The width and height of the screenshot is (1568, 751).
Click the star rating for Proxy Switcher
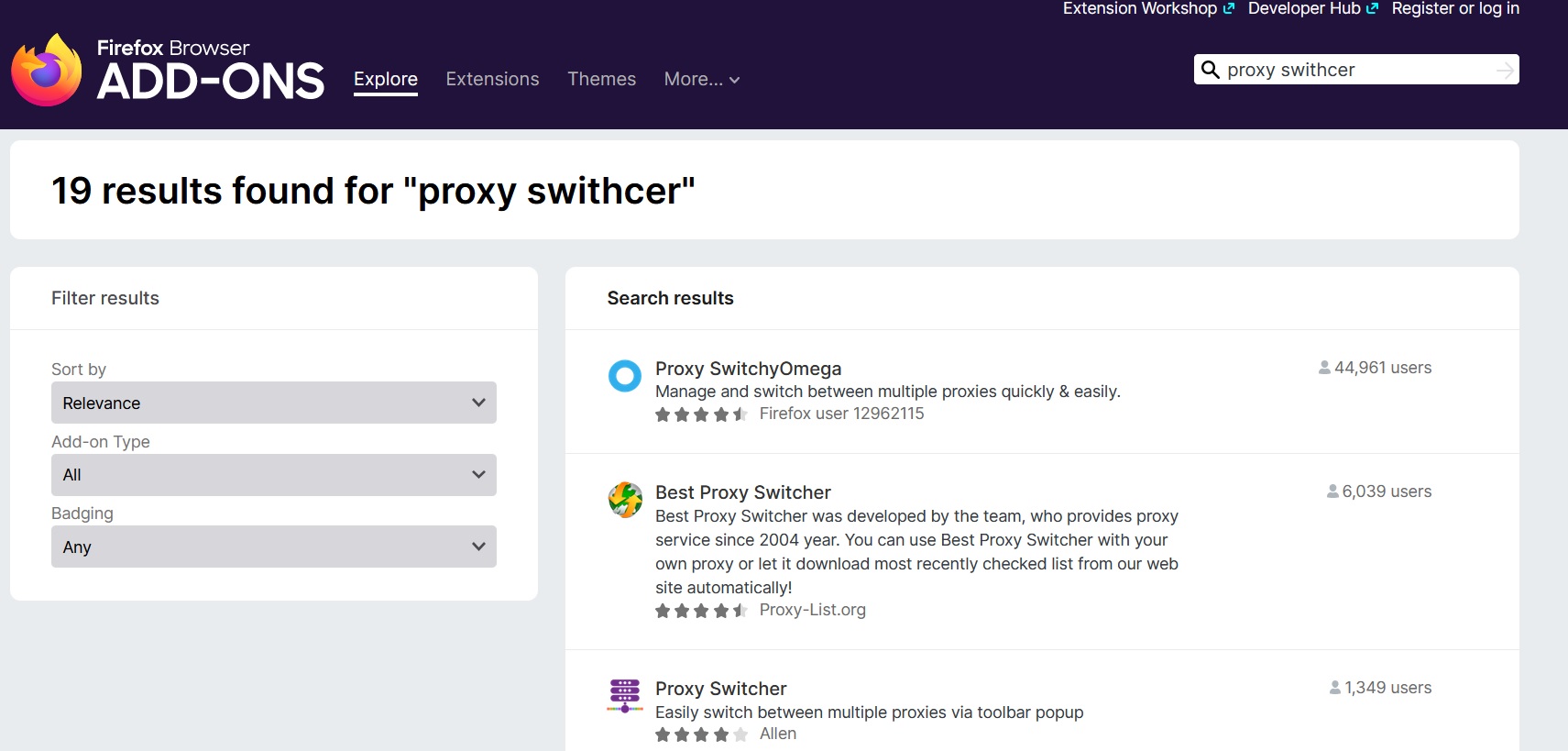[x=702, y=734]
